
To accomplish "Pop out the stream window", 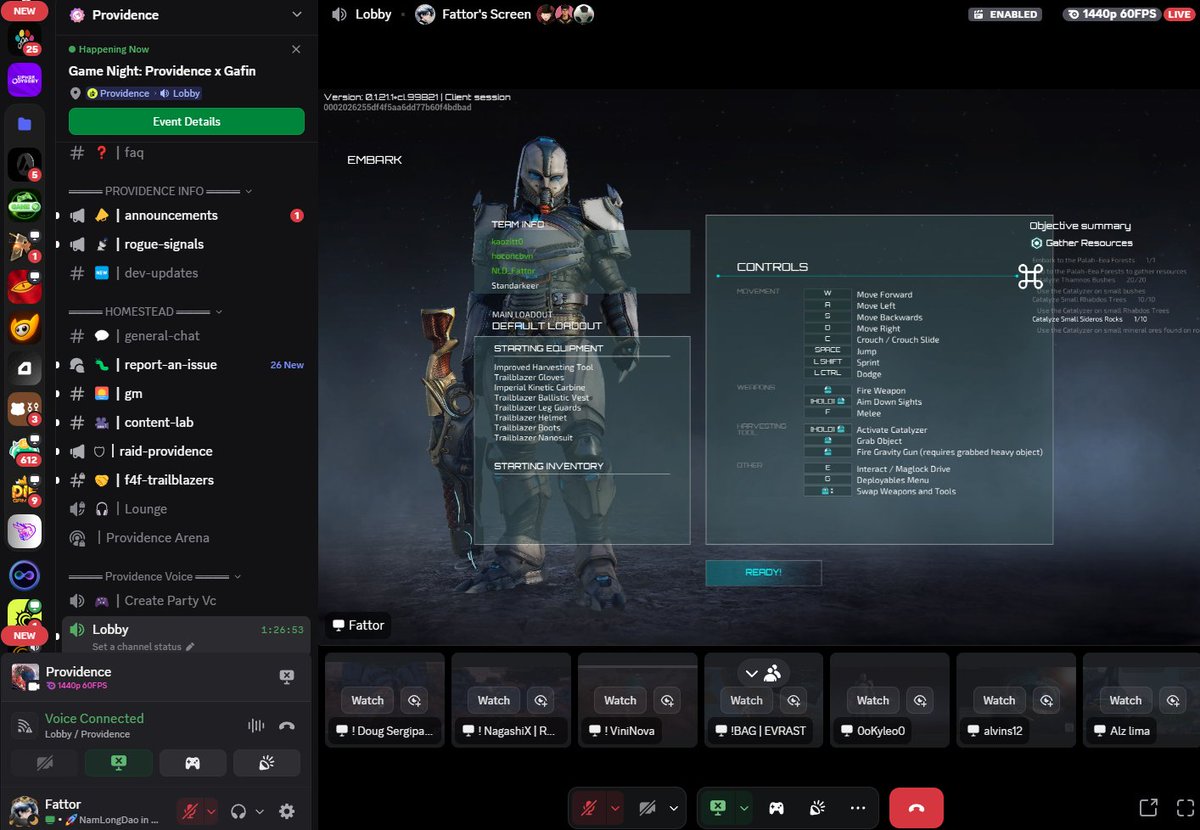I will (x=1149, y=808).
